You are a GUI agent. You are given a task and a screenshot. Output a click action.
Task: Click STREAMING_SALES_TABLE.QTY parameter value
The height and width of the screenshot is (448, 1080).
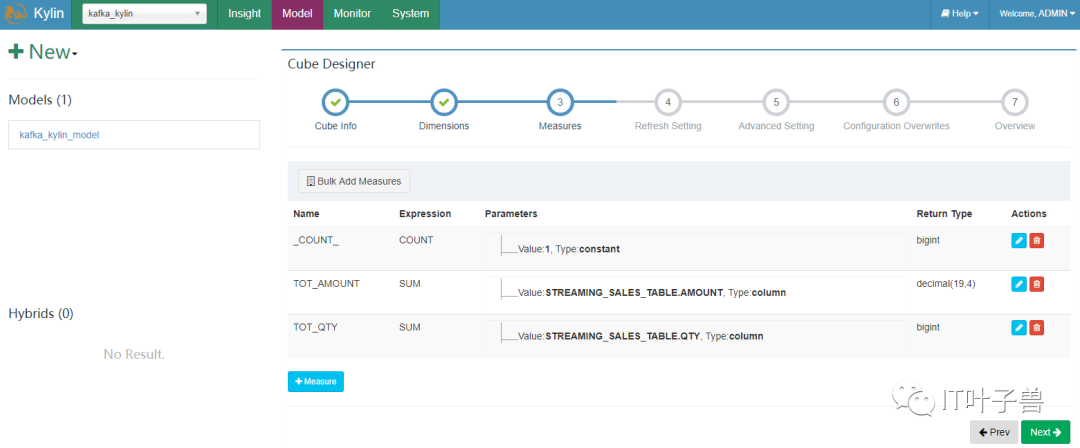[623, 336]
